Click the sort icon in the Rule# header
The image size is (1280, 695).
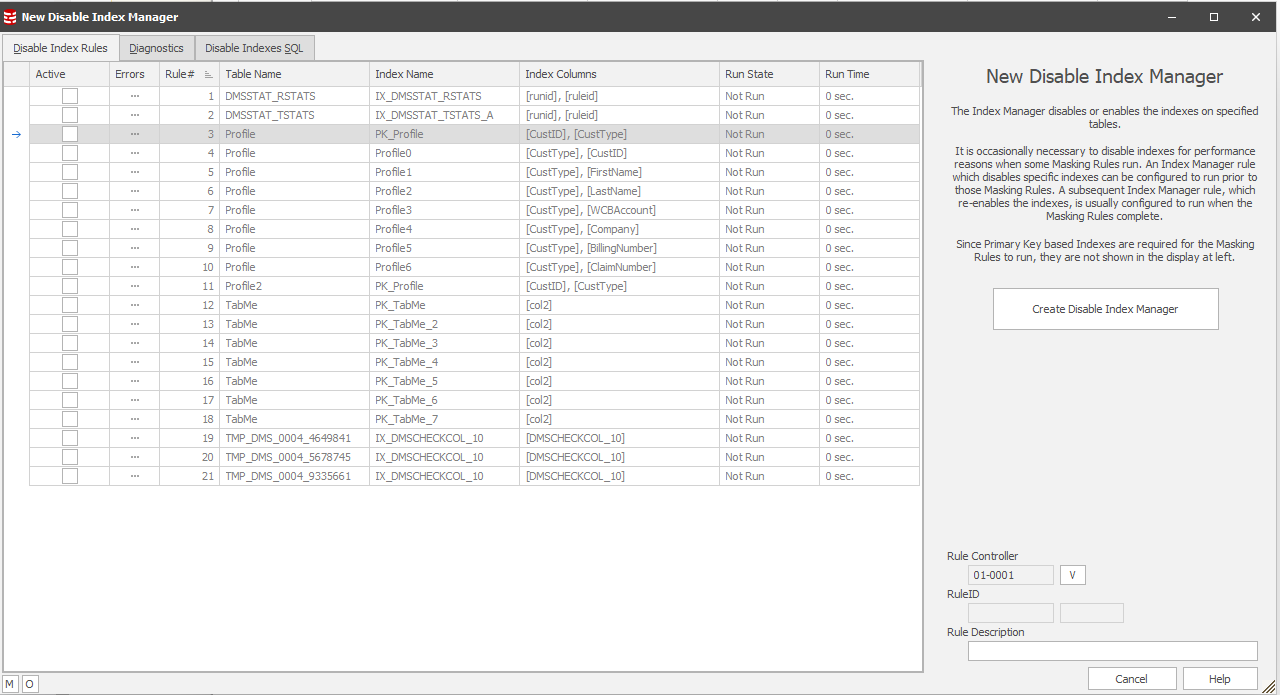point(208,74)
